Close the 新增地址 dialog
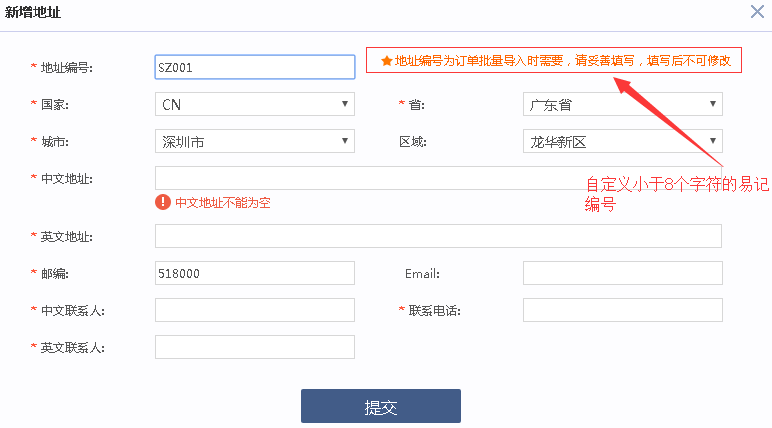The width and height of the screenshot is (772, 428). [x=755, y=11]
